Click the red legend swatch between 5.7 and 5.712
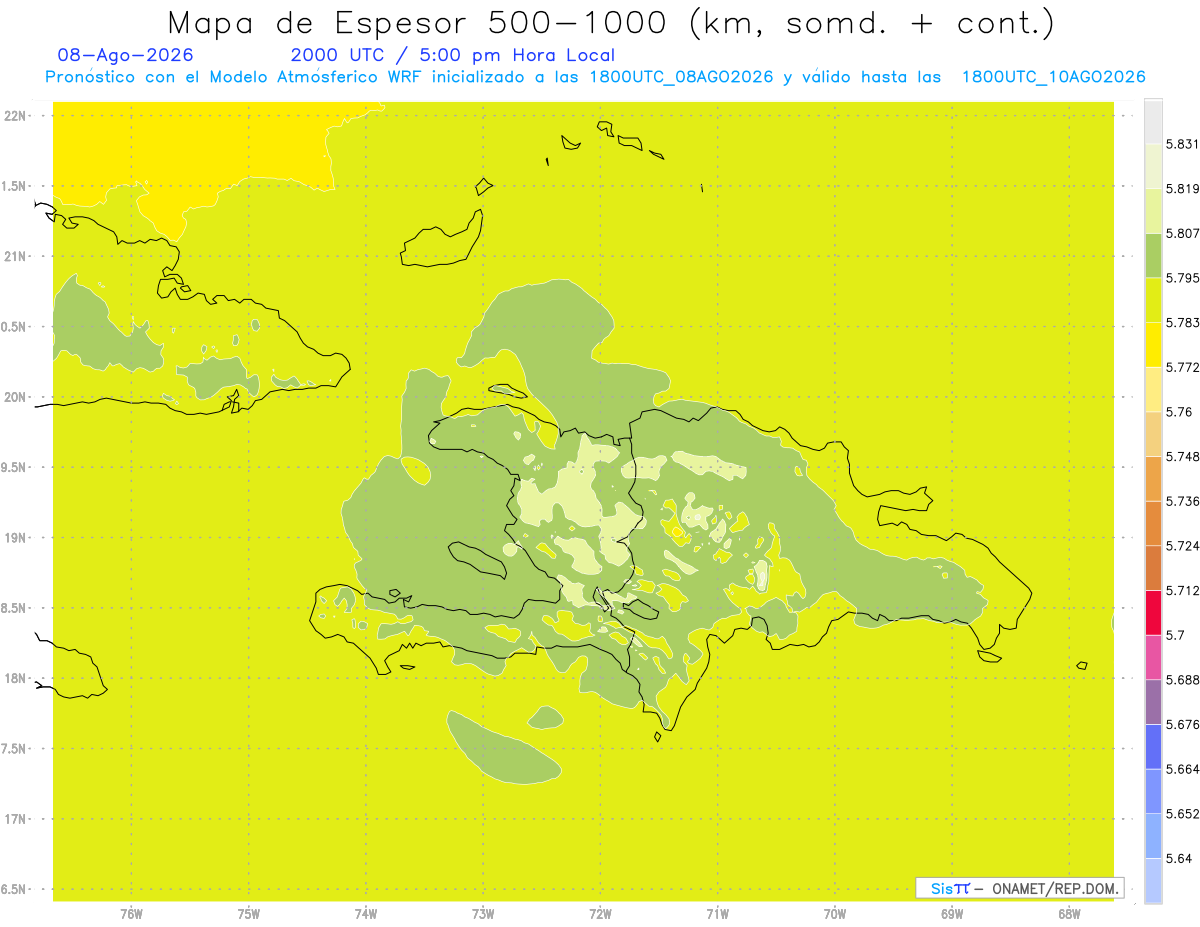The height and width of the screenshot is (927, 1200). pos(1153,612)
